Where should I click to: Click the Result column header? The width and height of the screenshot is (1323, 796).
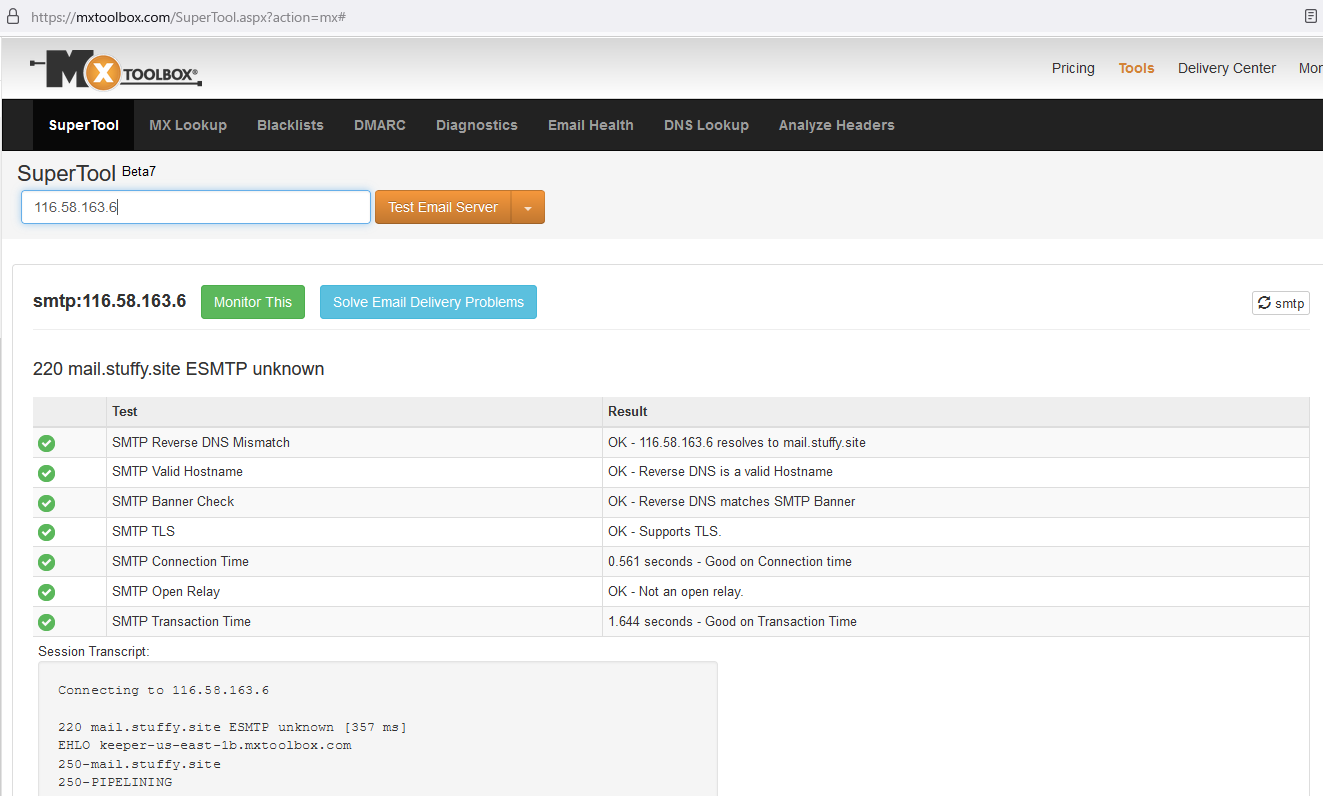tap(628, 411)
